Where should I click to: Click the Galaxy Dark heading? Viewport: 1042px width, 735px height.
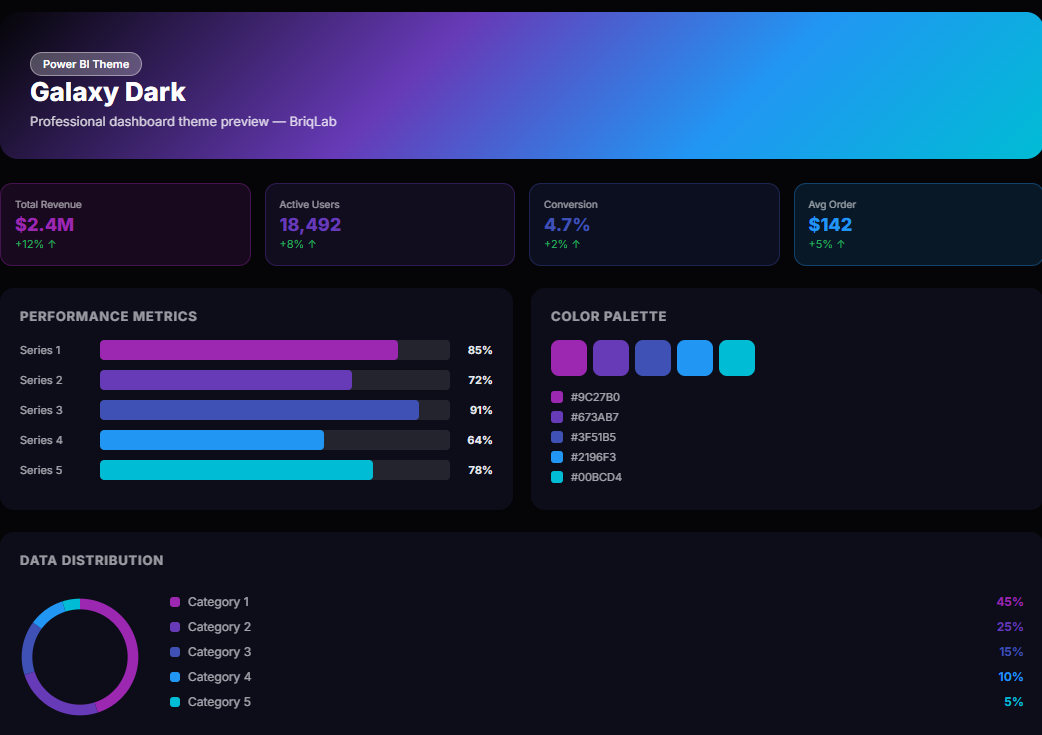click(108, 92)
